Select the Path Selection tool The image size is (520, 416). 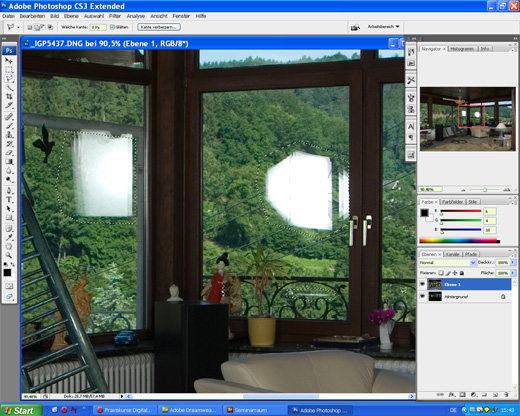pyautogui.click(x=9, y=209)
